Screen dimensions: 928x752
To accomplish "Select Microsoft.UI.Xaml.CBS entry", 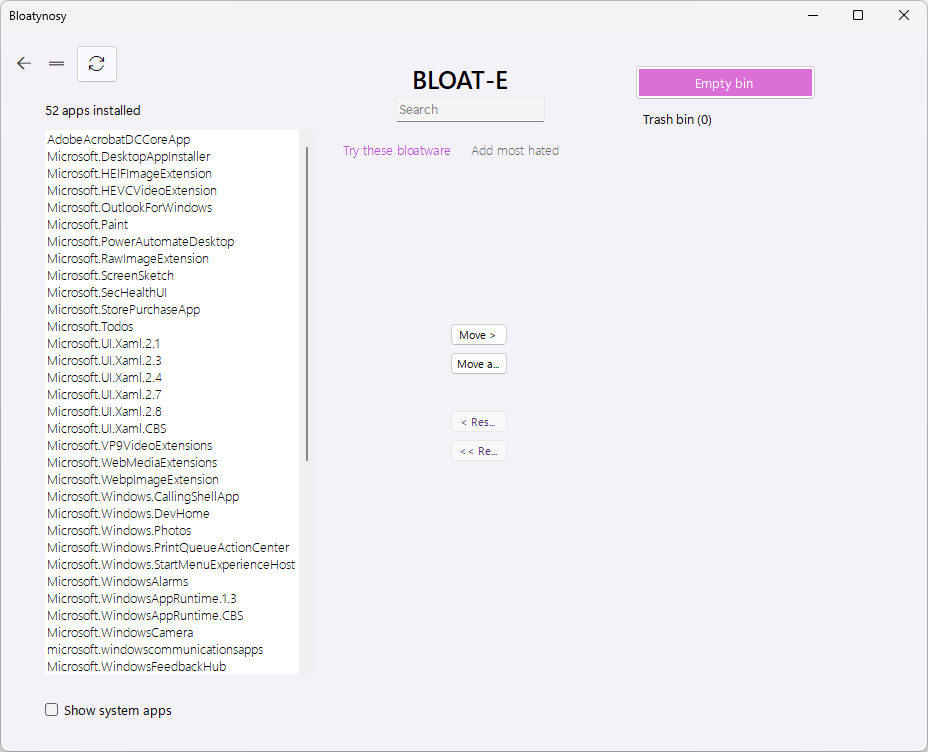I will [172, 428].
